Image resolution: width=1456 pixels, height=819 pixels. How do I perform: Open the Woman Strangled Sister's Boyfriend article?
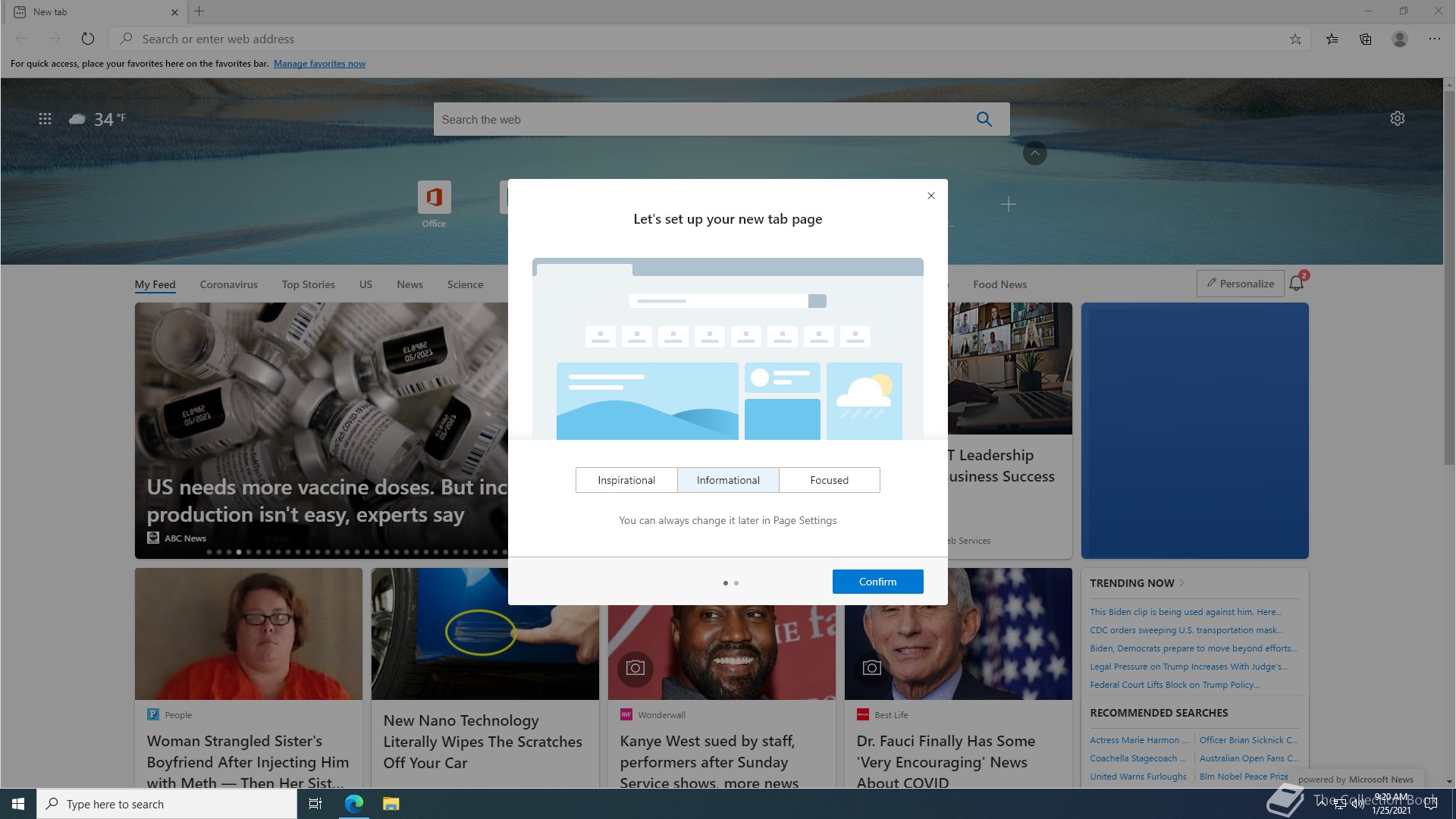[x=248, y=761]
